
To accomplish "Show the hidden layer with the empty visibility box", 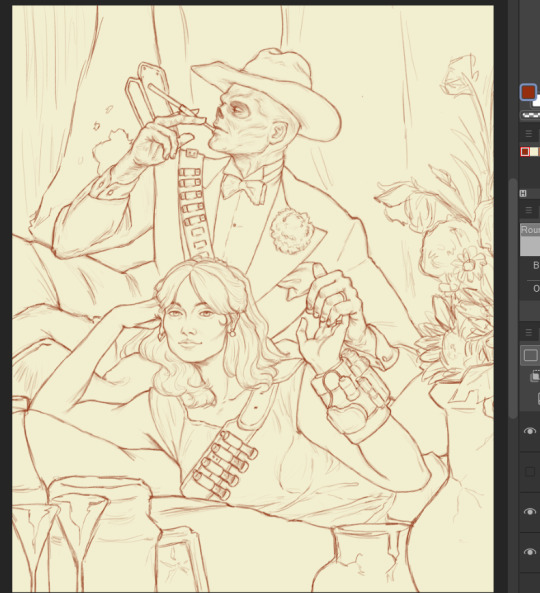I will click(x=530, y=472).
